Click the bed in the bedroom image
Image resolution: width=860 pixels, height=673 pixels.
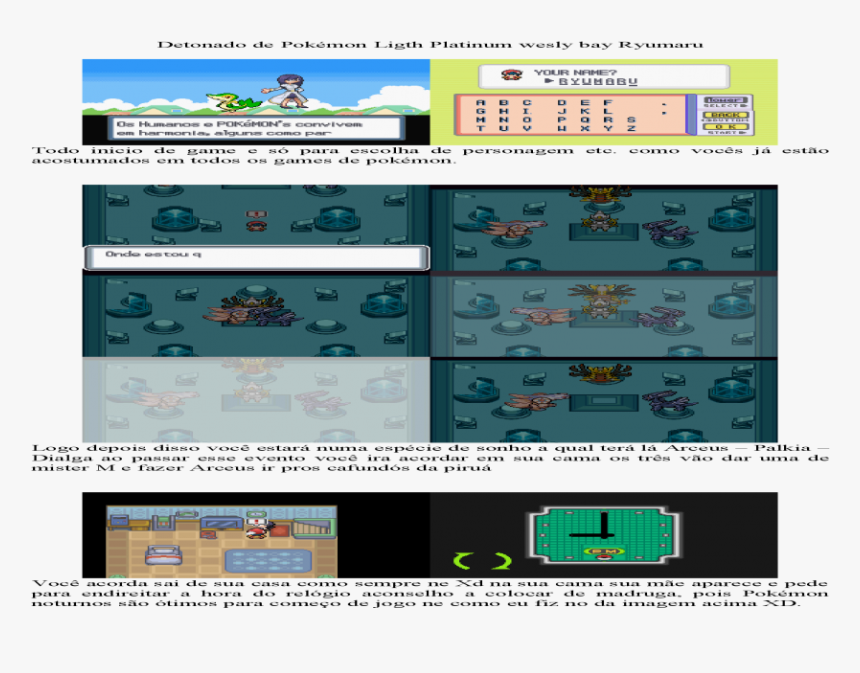point(163,555)
